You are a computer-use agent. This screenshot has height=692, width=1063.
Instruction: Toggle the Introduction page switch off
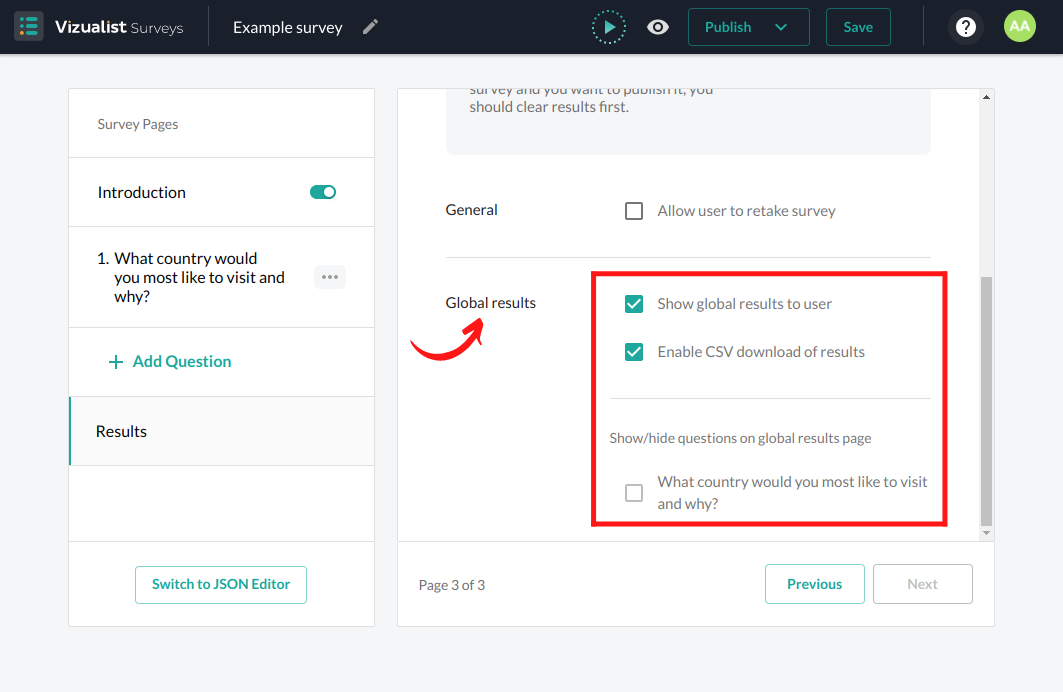pos(323,192)
